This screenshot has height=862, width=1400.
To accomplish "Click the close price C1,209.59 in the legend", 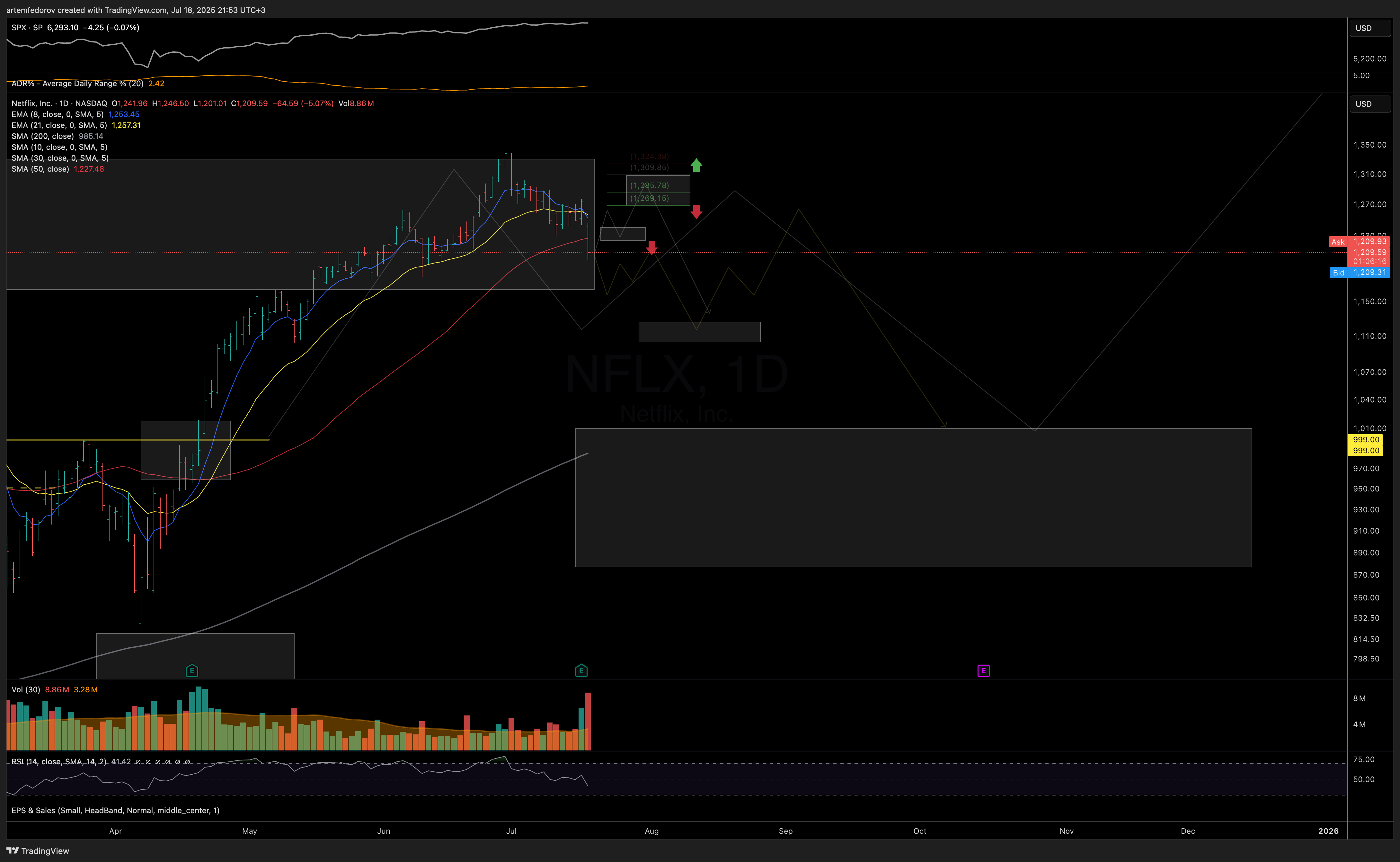I will tap(249, 103).
